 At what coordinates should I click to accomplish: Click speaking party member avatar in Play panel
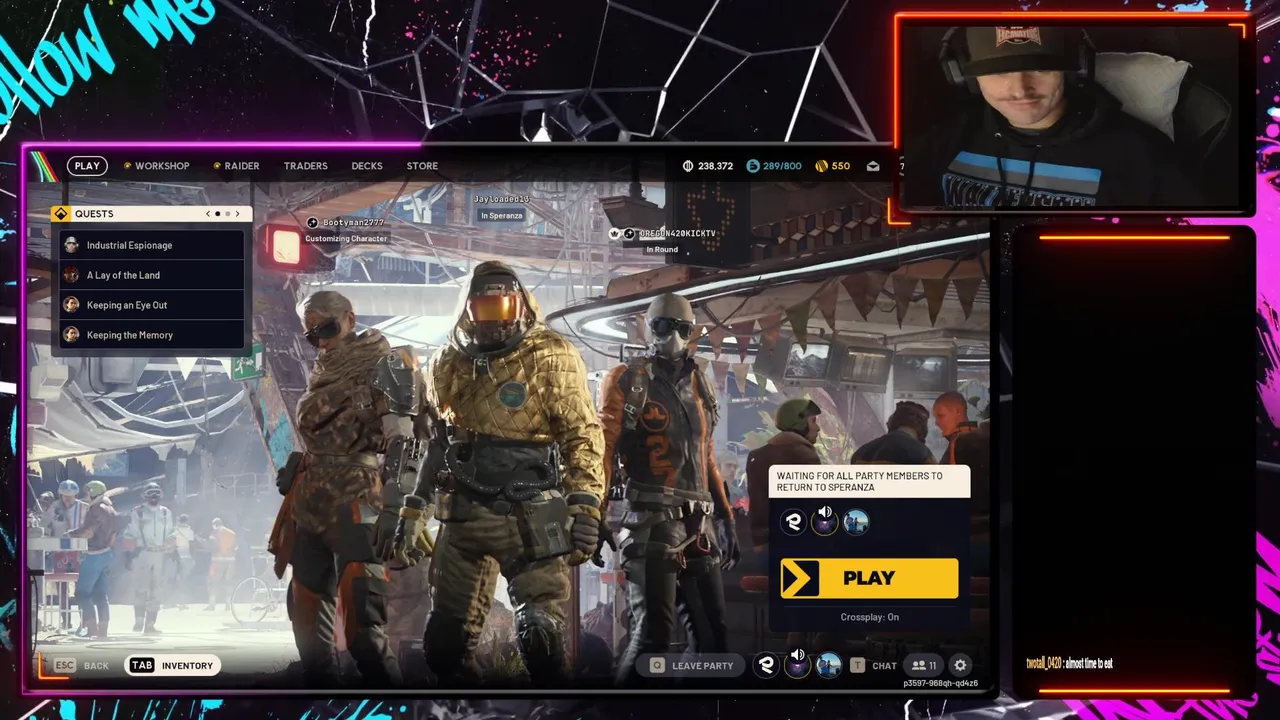coord(825,522)
